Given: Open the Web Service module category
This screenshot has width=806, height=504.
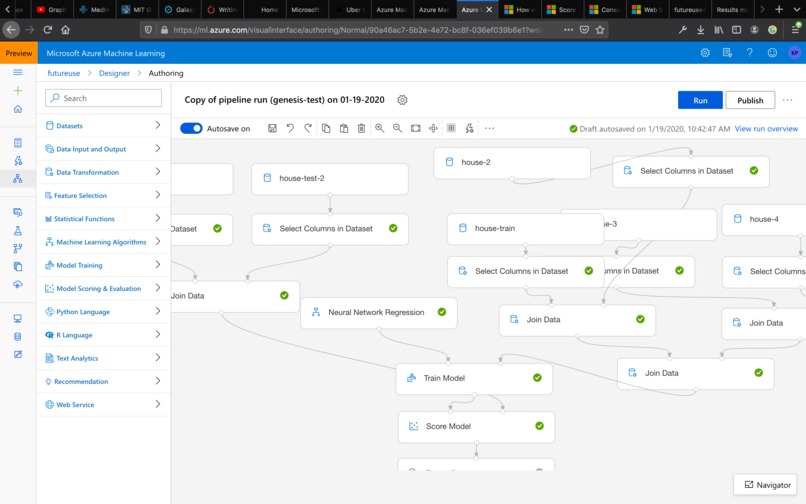Looking at the screenshot, I should 103,404.
